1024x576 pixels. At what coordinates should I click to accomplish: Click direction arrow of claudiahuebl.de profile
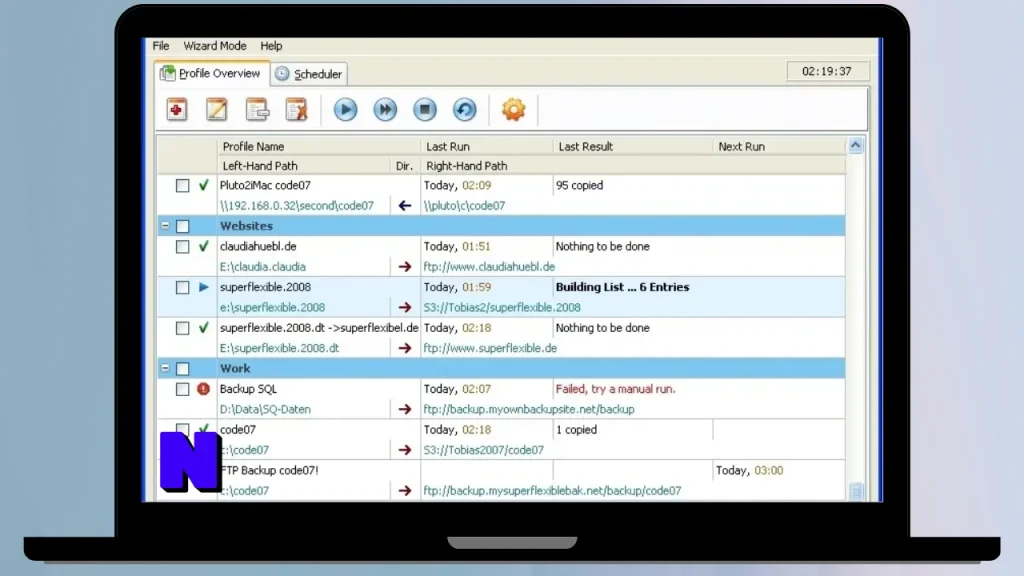coord(405,266)
